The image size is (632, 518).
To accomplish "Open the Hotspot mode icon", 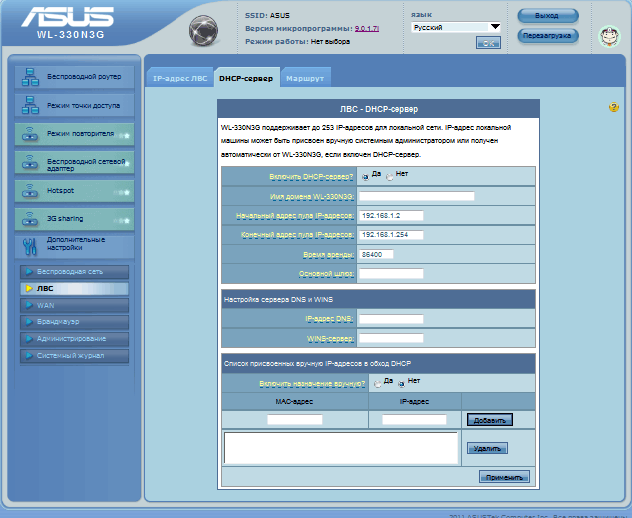I will [29, 189].
